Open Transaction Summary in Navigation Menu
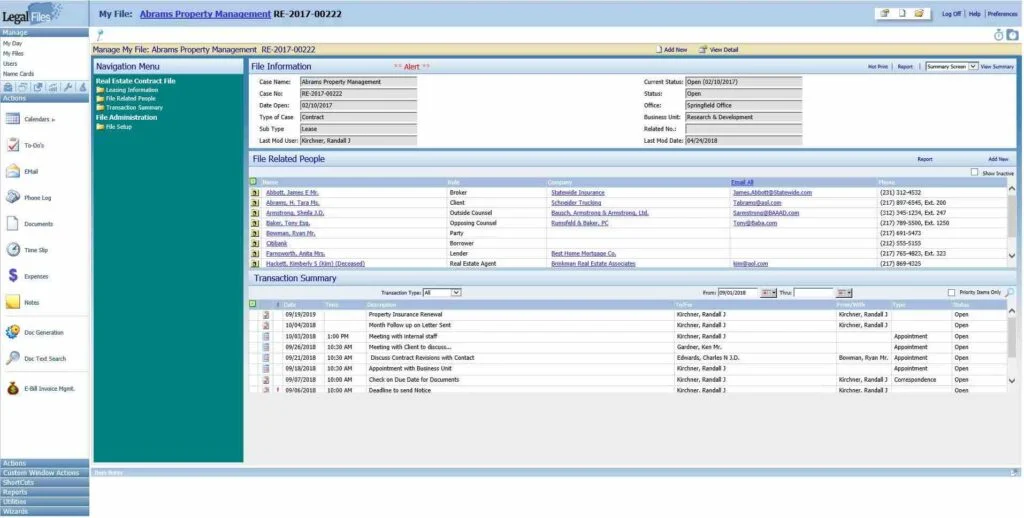Image resolution: width=1024 pixels, height=518 pixels. [x=129, y=107]
